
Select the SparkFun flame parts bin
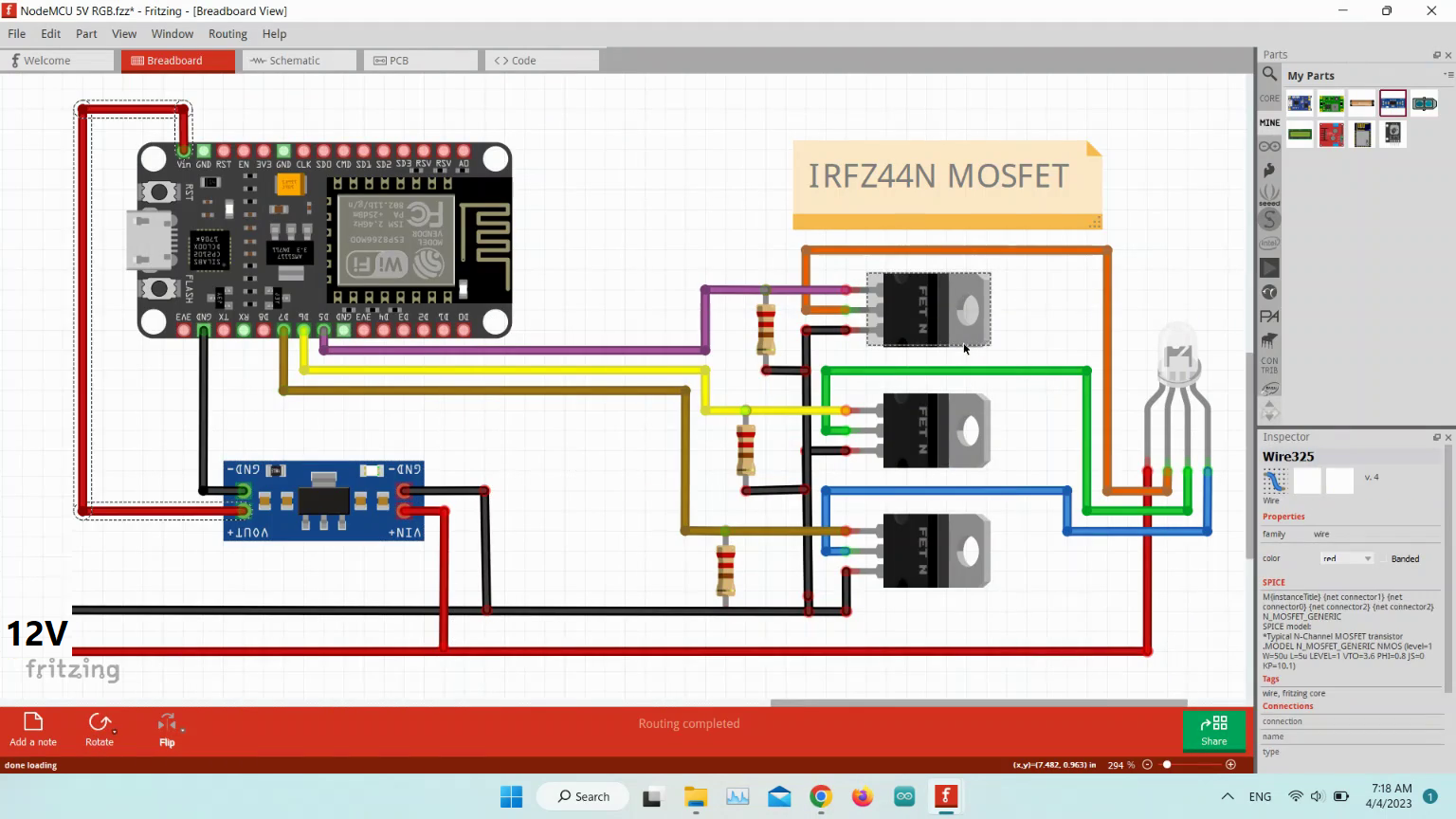(x=1269, y=171)
